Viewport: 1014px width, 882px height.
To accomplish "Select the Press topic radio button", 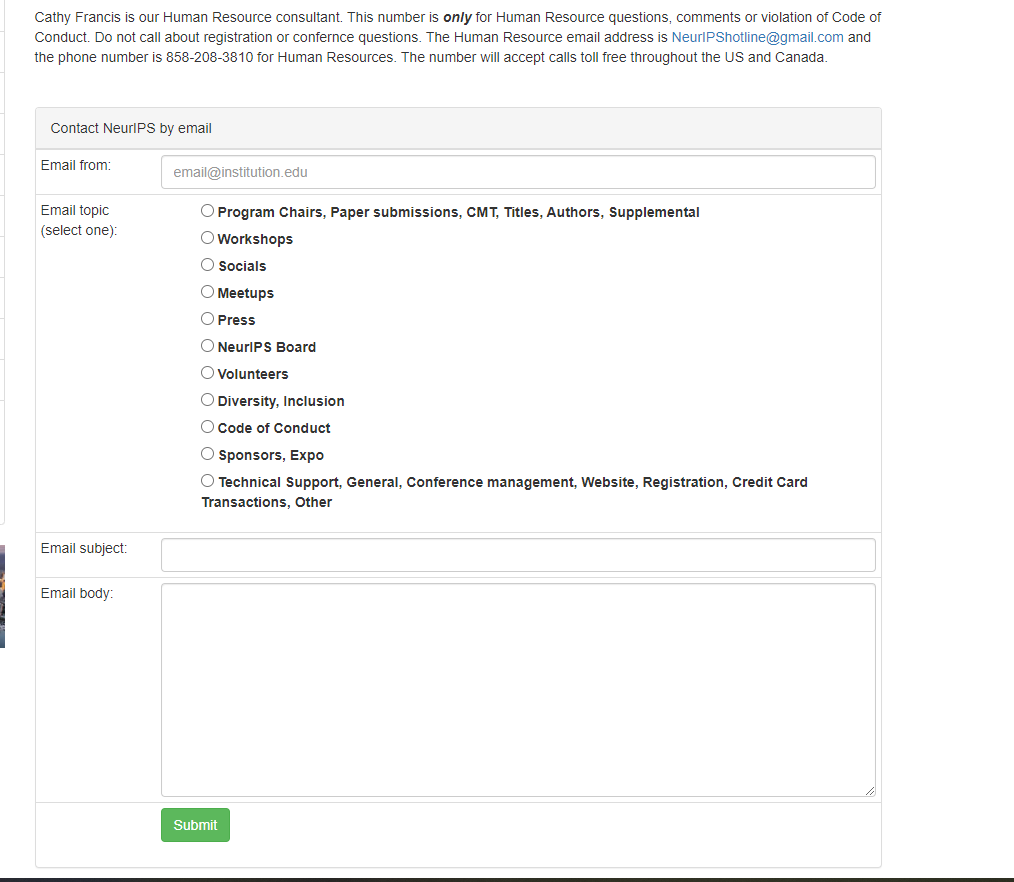I will click(x=207, y=319).
